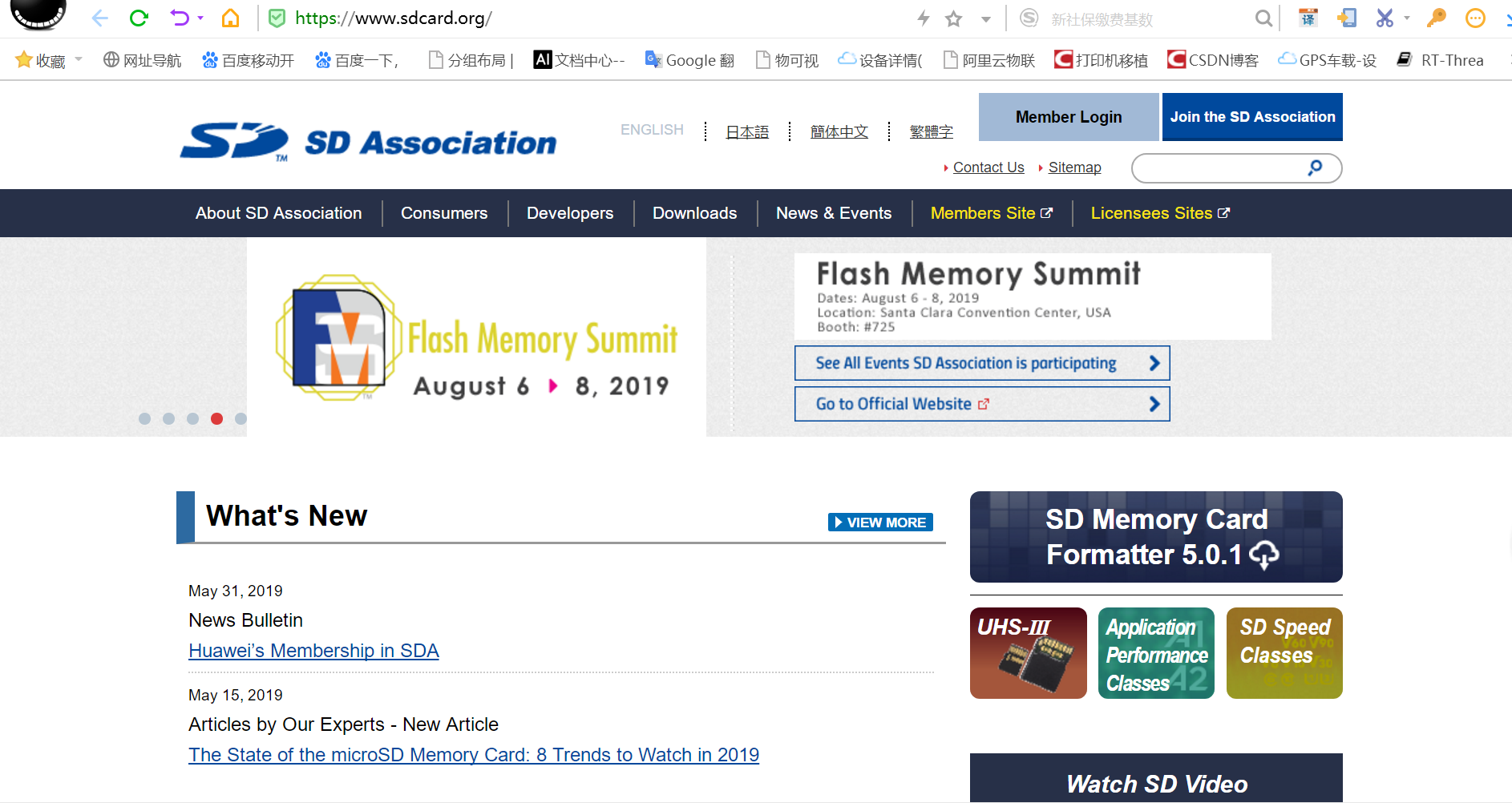Open the 文档中心 AI bookmark

click(x=579, y=60)
